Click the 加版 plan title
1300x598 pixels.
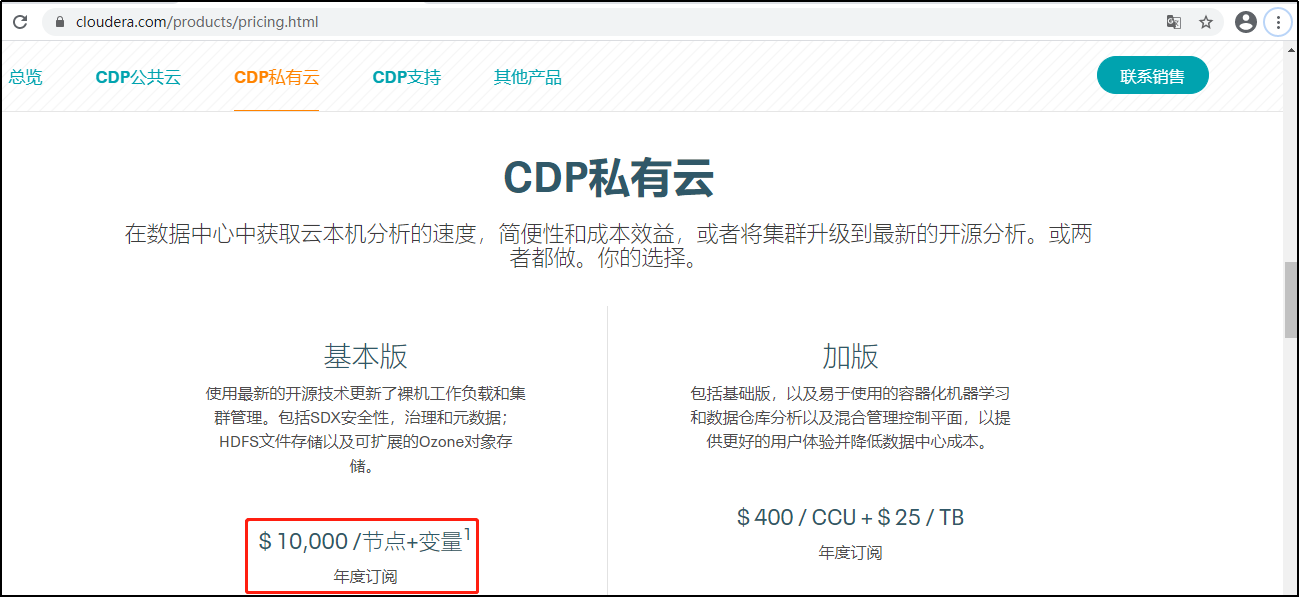[x=851, y=356]
